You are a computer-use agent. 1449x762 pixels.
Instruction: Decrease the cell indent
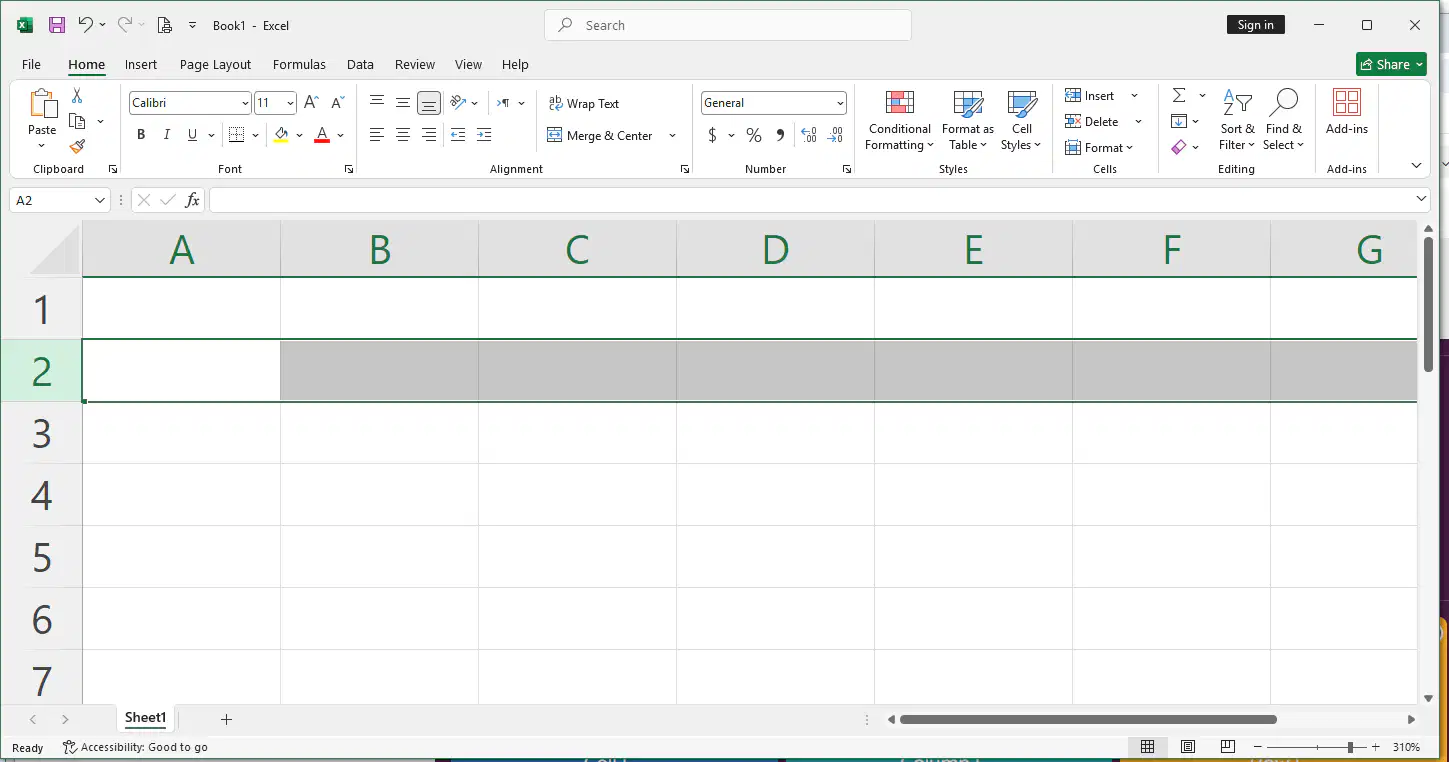(458, 135)
